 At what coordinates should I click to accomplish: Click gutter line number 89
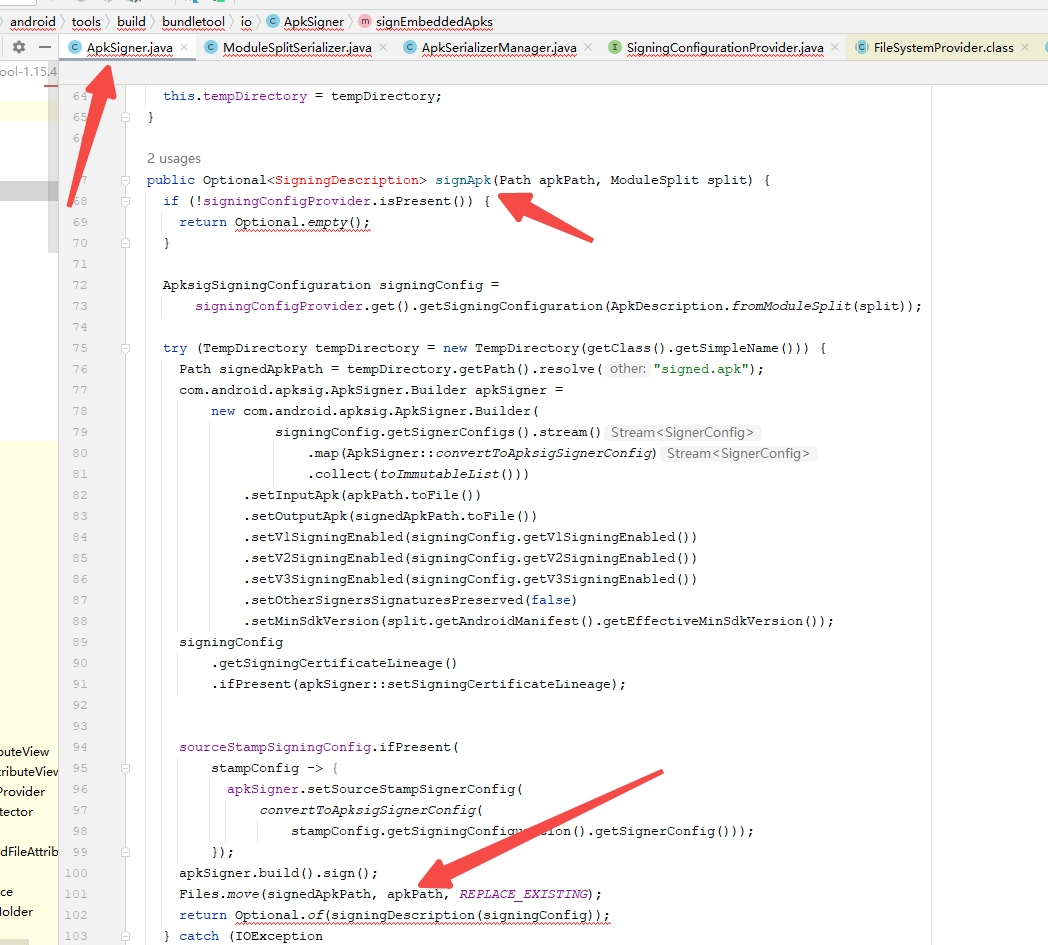80,642
